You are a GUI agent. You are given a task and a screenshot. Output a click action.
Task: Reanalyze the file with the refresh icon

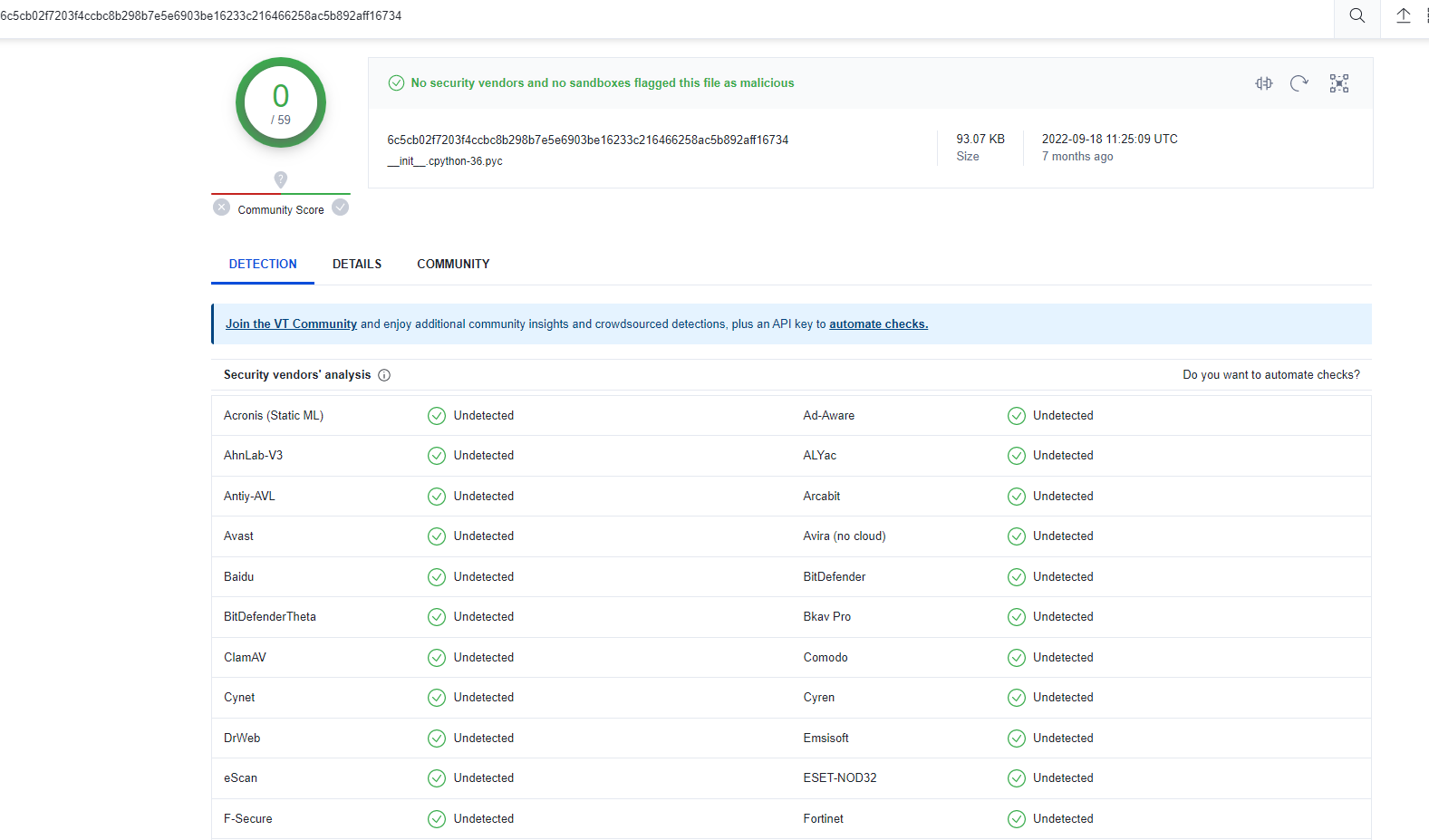(1299, 83)
